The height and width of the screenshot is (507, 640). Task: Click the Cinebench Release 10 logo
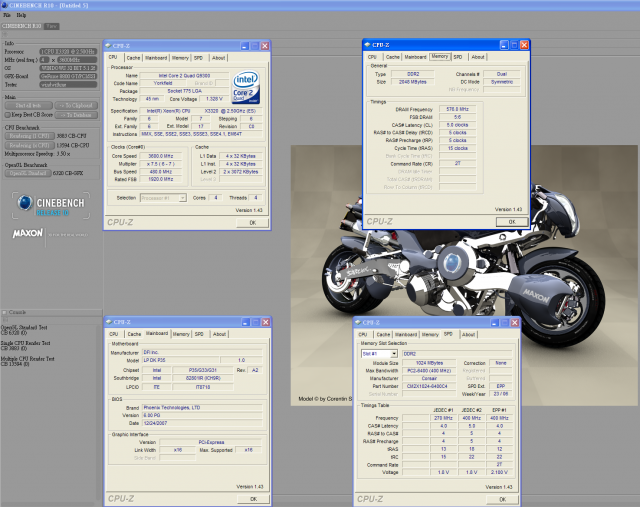[x=51, y=206]
